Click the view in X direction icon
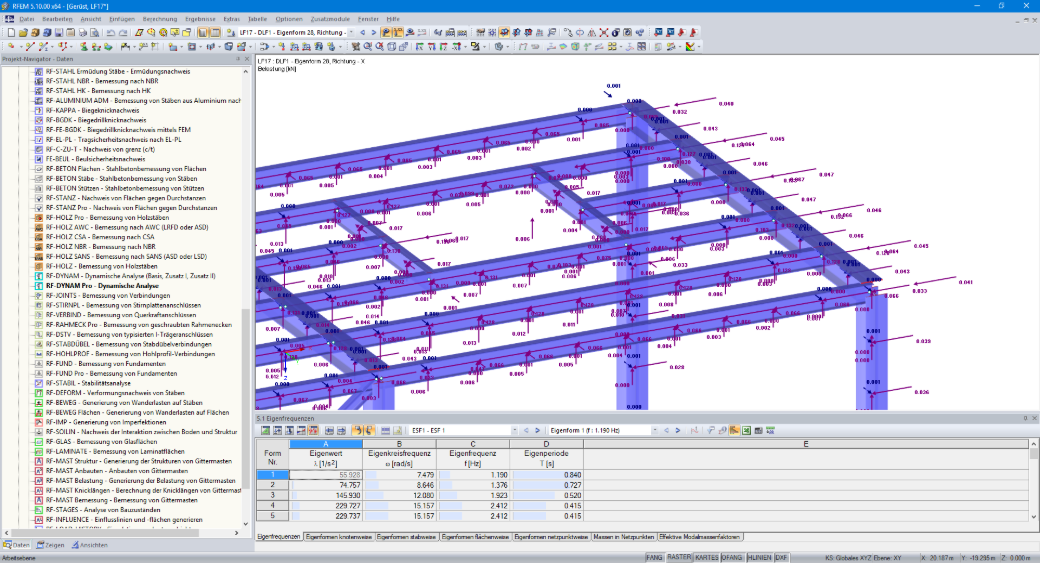Viewport: 1040px width, 563px height. click(420, 46)
